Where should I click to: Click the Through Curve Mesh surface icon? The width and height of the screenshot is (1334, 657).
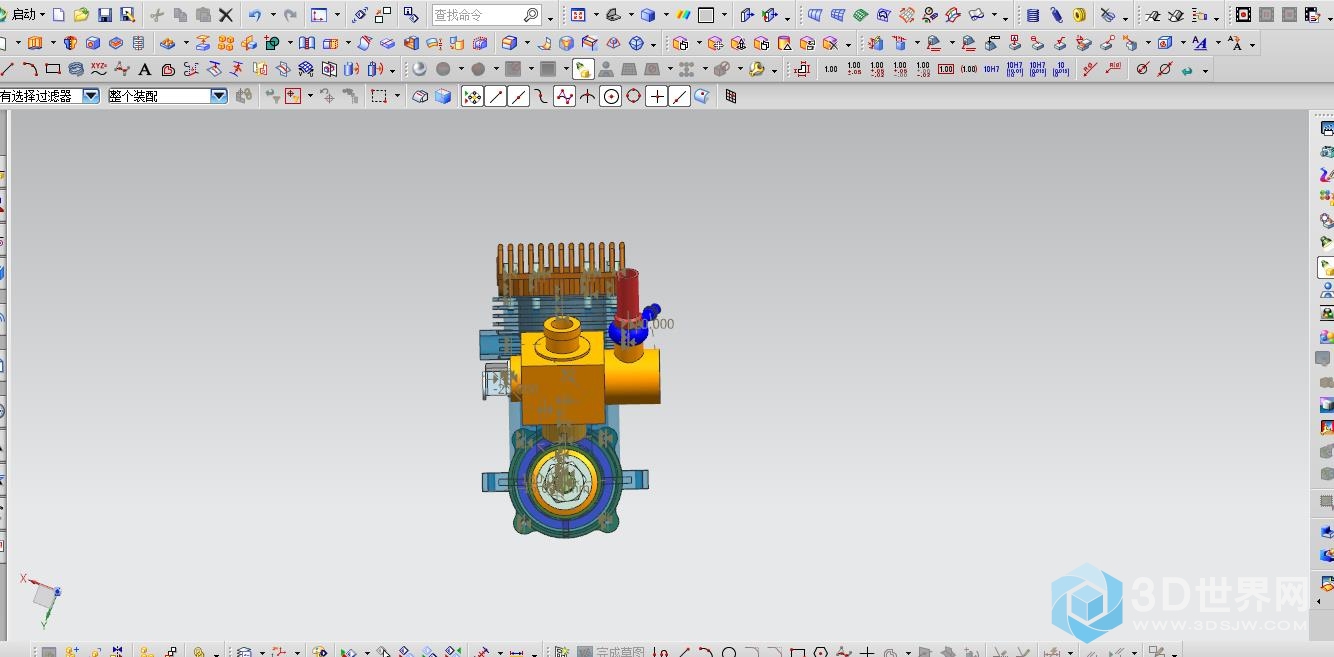(x=837, y=15)
